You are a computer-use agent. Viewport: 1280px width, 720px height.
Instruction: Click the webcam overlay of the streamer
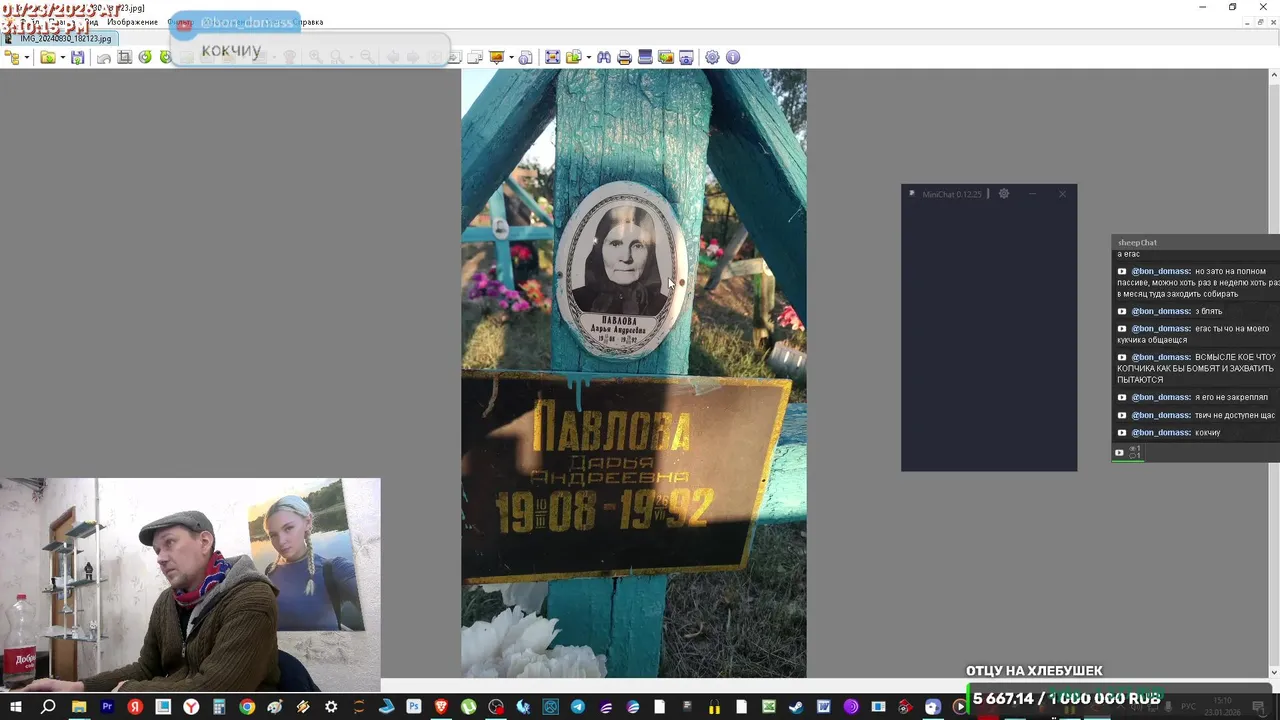tap(190, 585)
